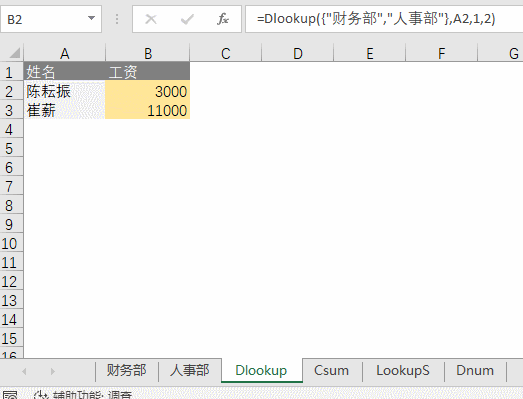Click the formula bar resize dots handle
Screen dimensions: 523x399
[117, 19]
